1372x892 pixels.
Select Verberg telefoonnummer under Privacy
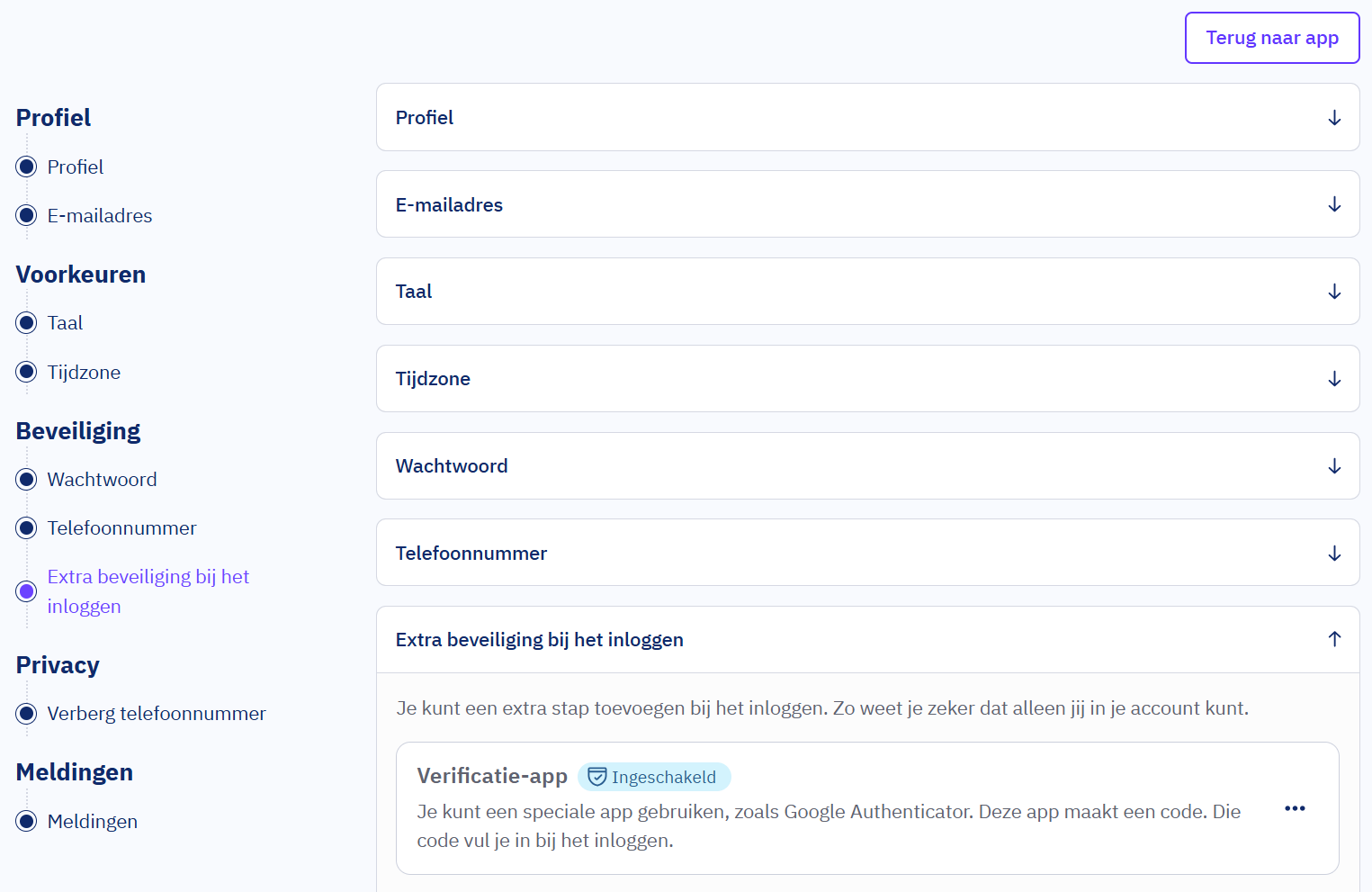(x=26, y=713)
